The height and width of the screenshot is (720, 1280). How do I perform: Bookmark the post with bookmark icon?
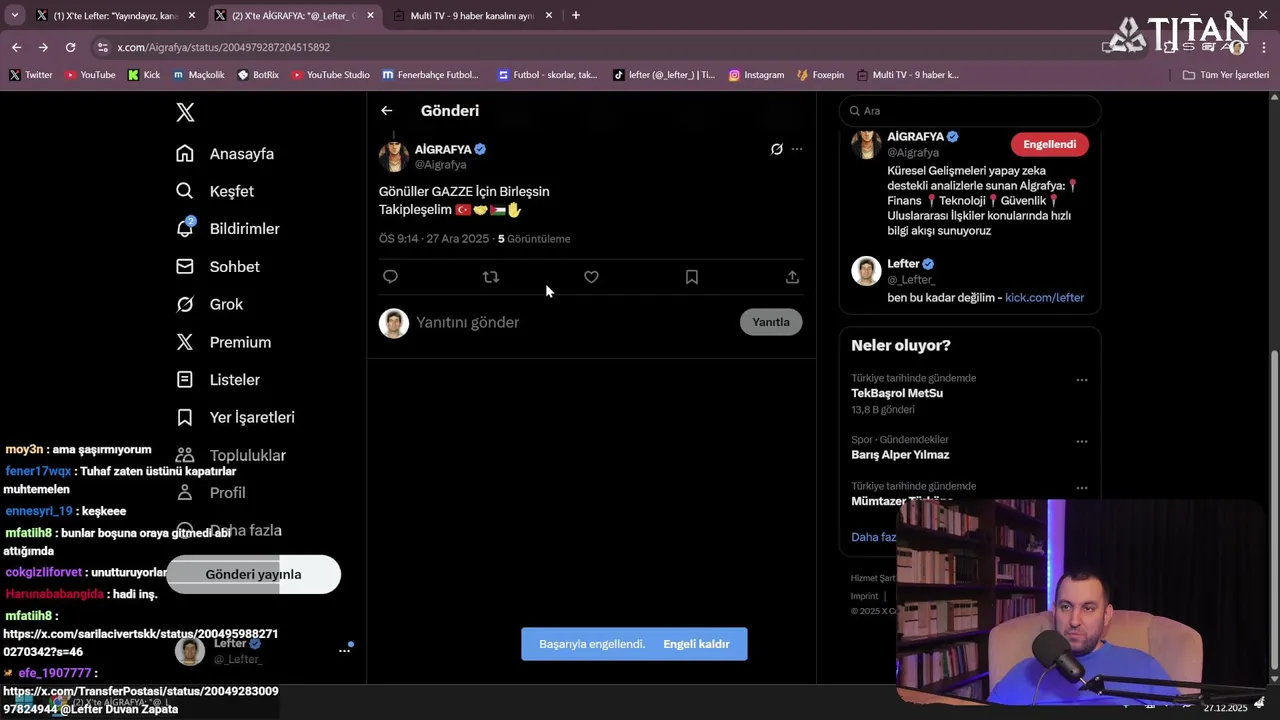tap(692, 277)
